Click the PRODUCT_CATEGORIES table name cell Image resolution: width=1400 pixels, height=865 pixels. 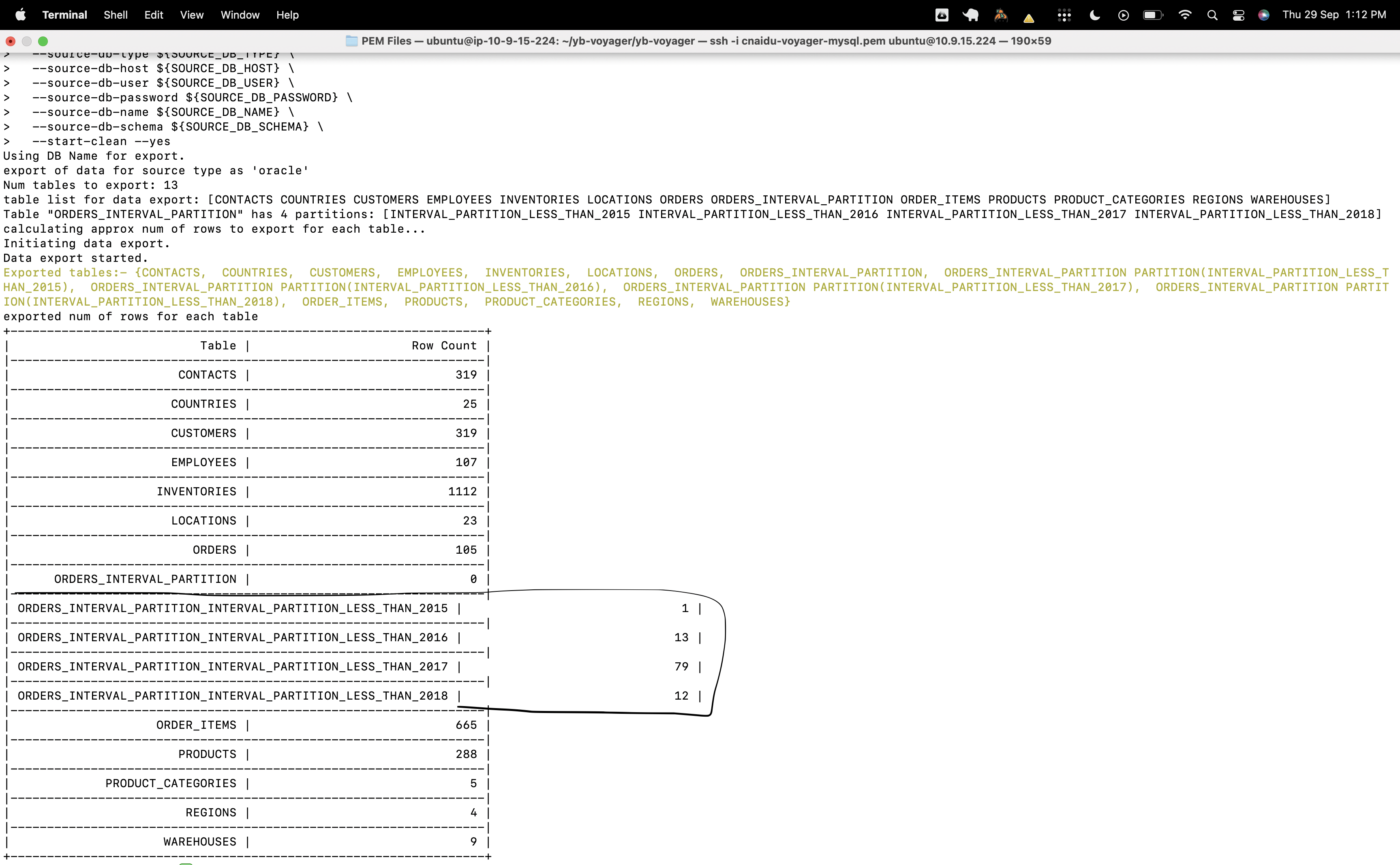(170, 783)
